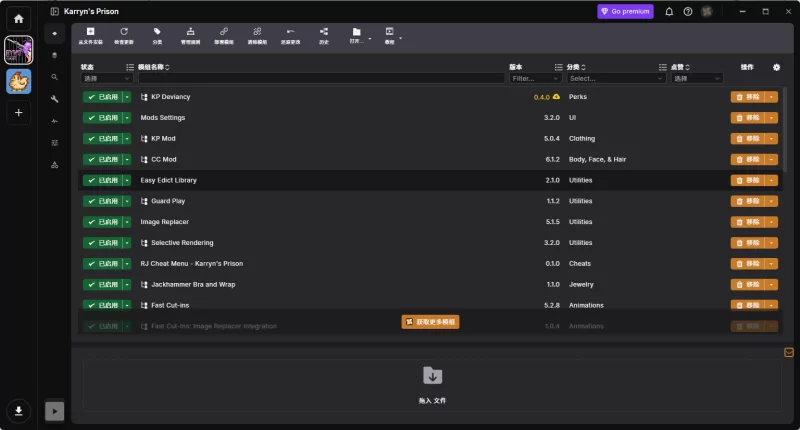Remove the Selective Rendering mod
The width and height of the screenshot is (800, 430).
coord(748,243)
